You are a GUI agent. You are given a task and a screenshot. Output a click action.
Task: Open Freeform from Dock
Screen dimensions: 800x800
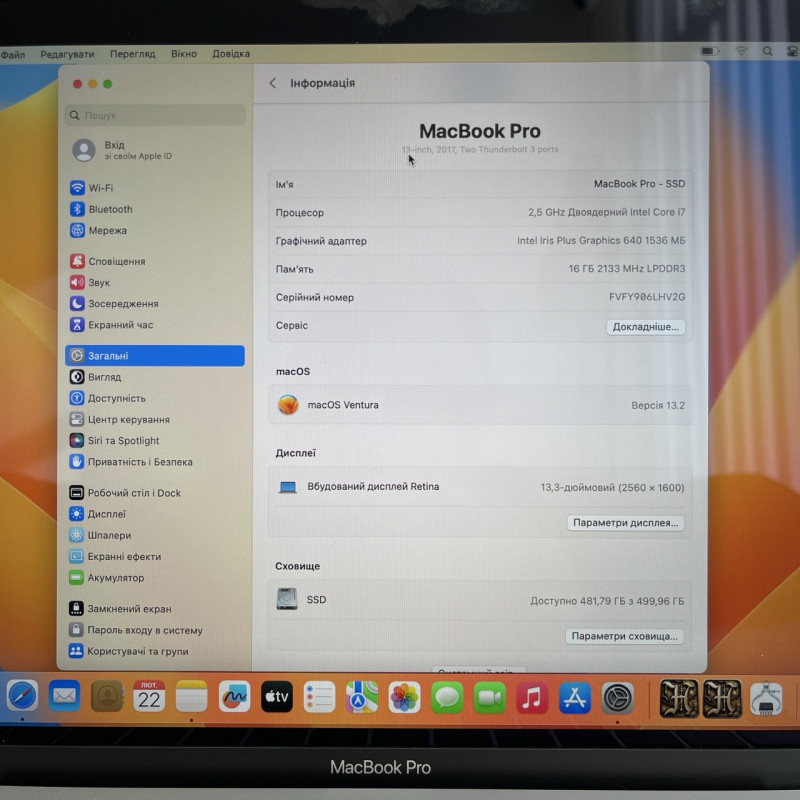click(x=234, y=696)
